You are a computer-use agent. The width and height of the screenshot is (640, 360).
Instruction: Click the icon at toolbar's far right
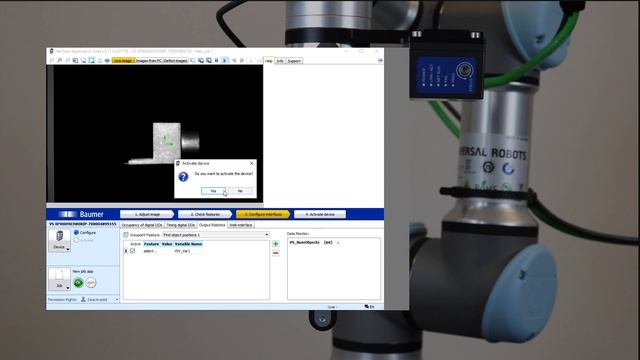[380, 60]
